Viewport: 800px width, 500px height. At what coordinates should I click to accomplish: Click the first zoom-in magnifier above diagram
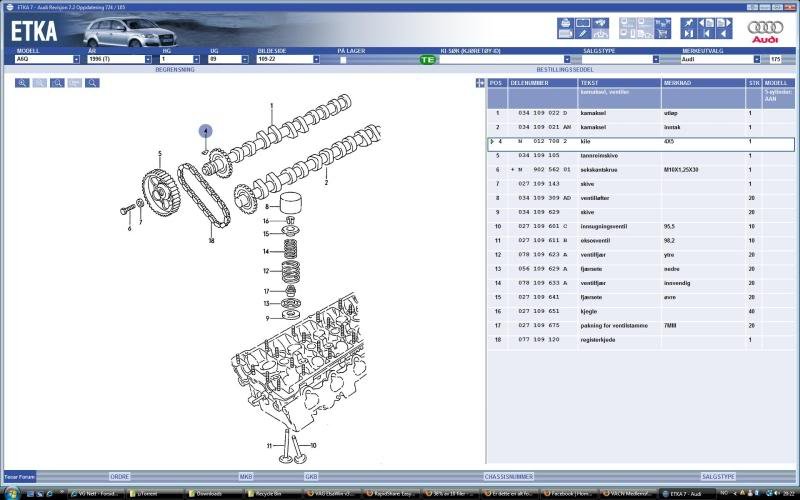22,83
